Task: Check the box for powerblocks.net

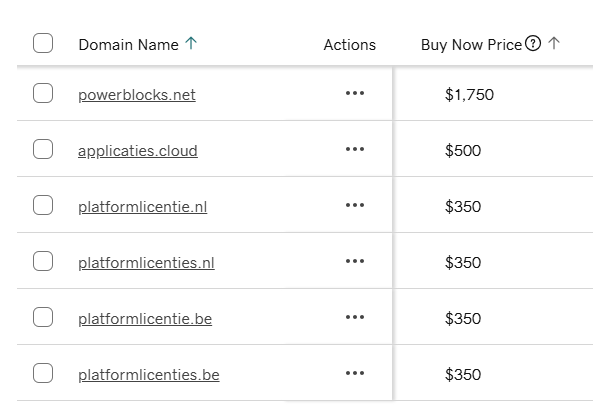Action: click(43, 93)
